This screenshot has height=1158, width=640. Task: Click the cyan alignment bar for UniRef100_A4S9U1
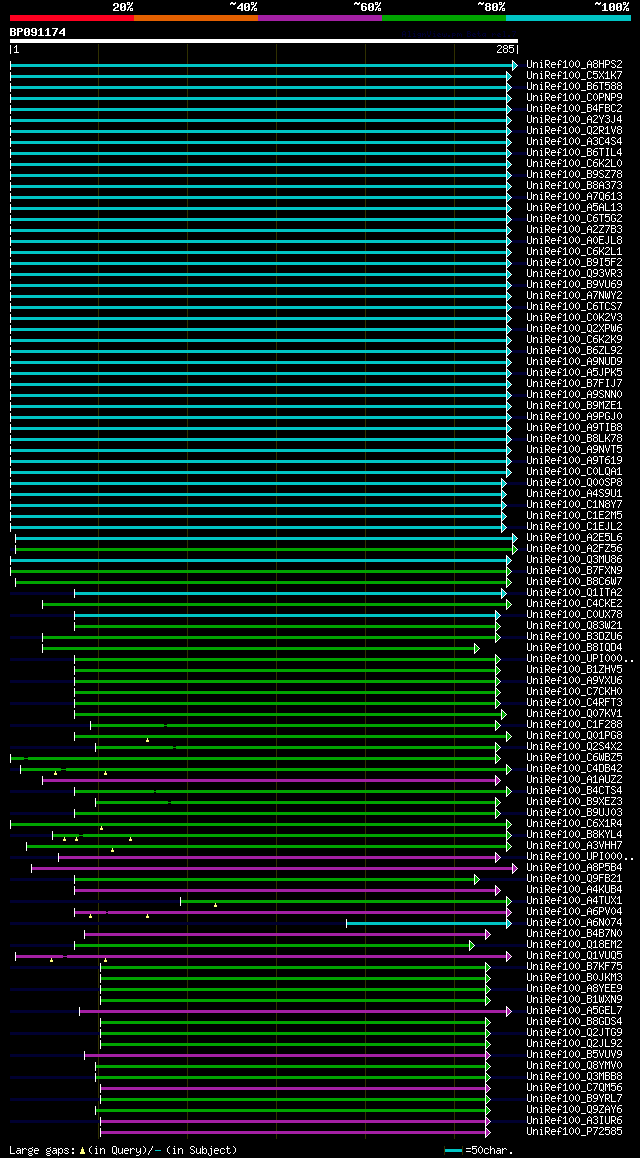coord(258,493)
